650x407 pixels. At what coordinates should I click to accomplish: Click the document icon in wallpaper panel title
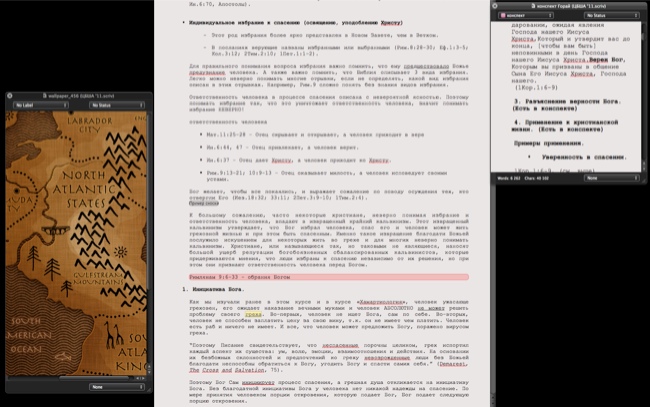(45, 96)
